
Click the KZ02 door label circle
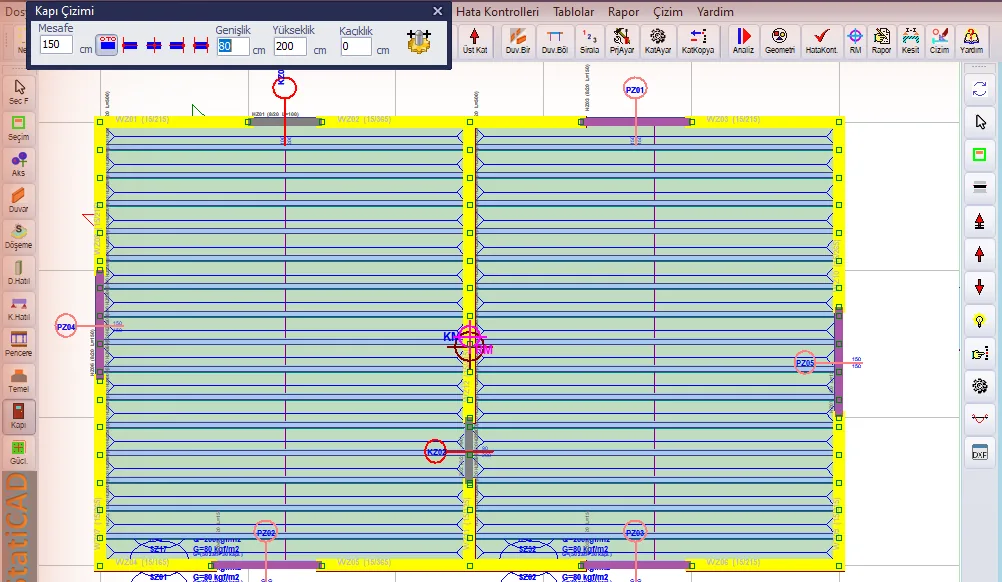click(x=436, y=452)
